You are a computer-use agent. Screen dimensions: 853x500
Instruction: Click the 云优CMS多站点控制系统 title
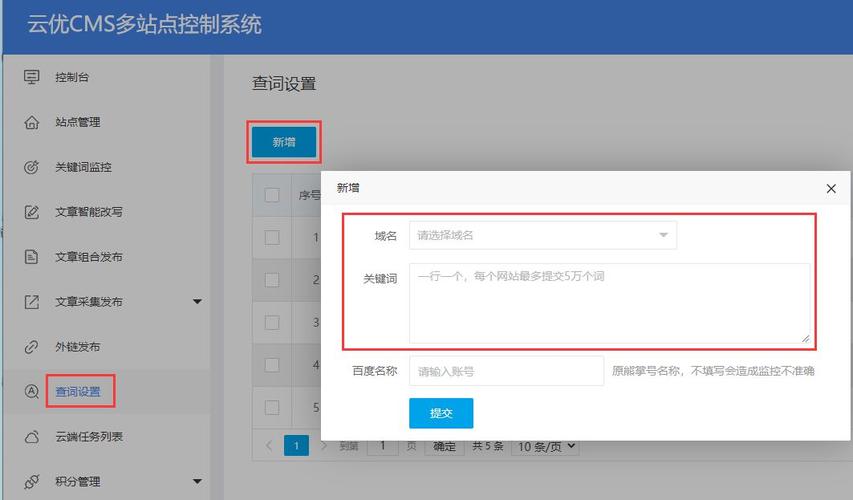(145, 24)
